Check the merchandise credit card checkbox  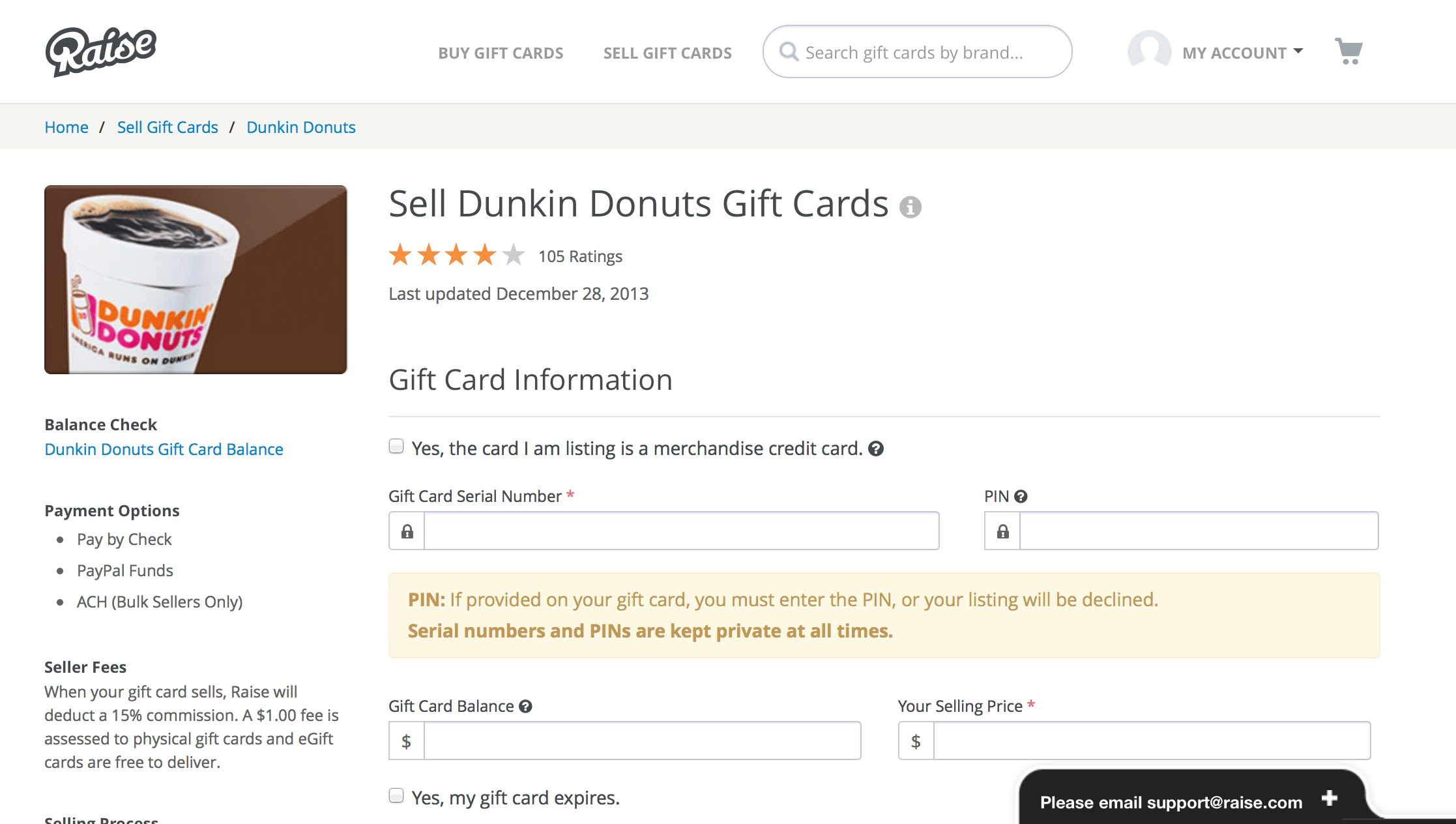396,447
